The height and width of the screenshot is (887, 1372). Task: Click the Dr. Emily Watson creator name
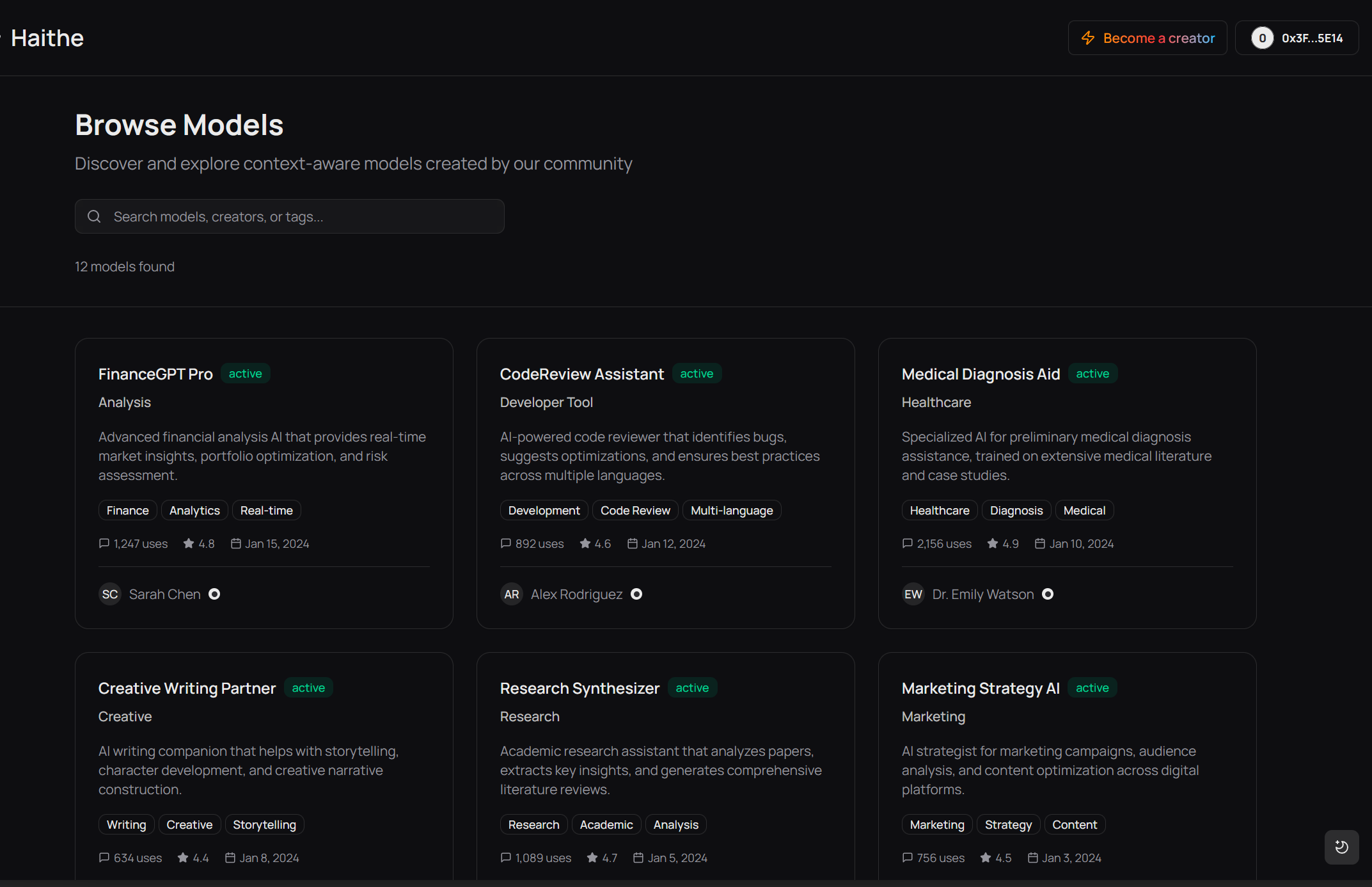tap(983, 594)
